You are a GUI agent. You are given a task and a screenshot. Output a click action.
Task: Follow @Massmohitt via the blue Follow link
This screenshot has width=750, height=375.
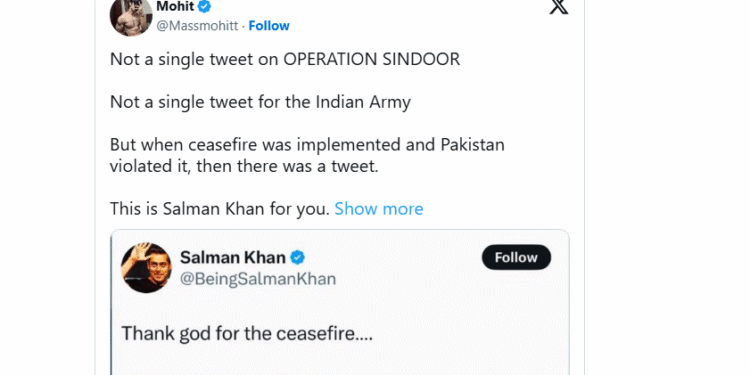point(269,25)
